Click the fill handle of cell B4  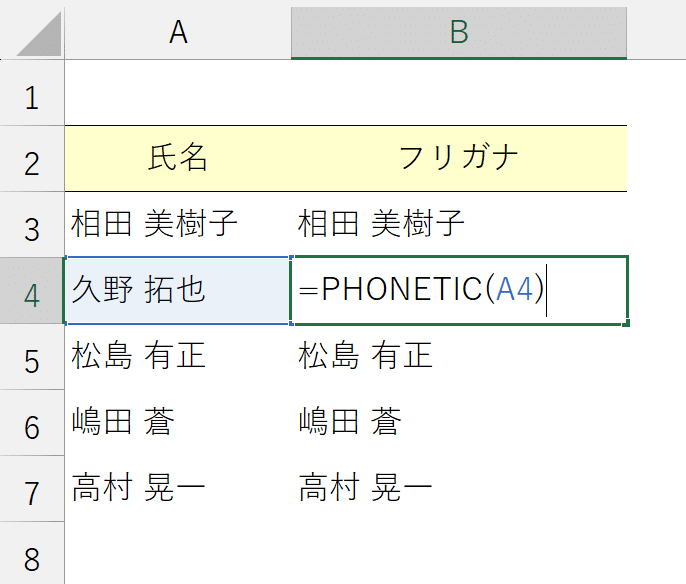pyautogui.click(x=627, y=324)
